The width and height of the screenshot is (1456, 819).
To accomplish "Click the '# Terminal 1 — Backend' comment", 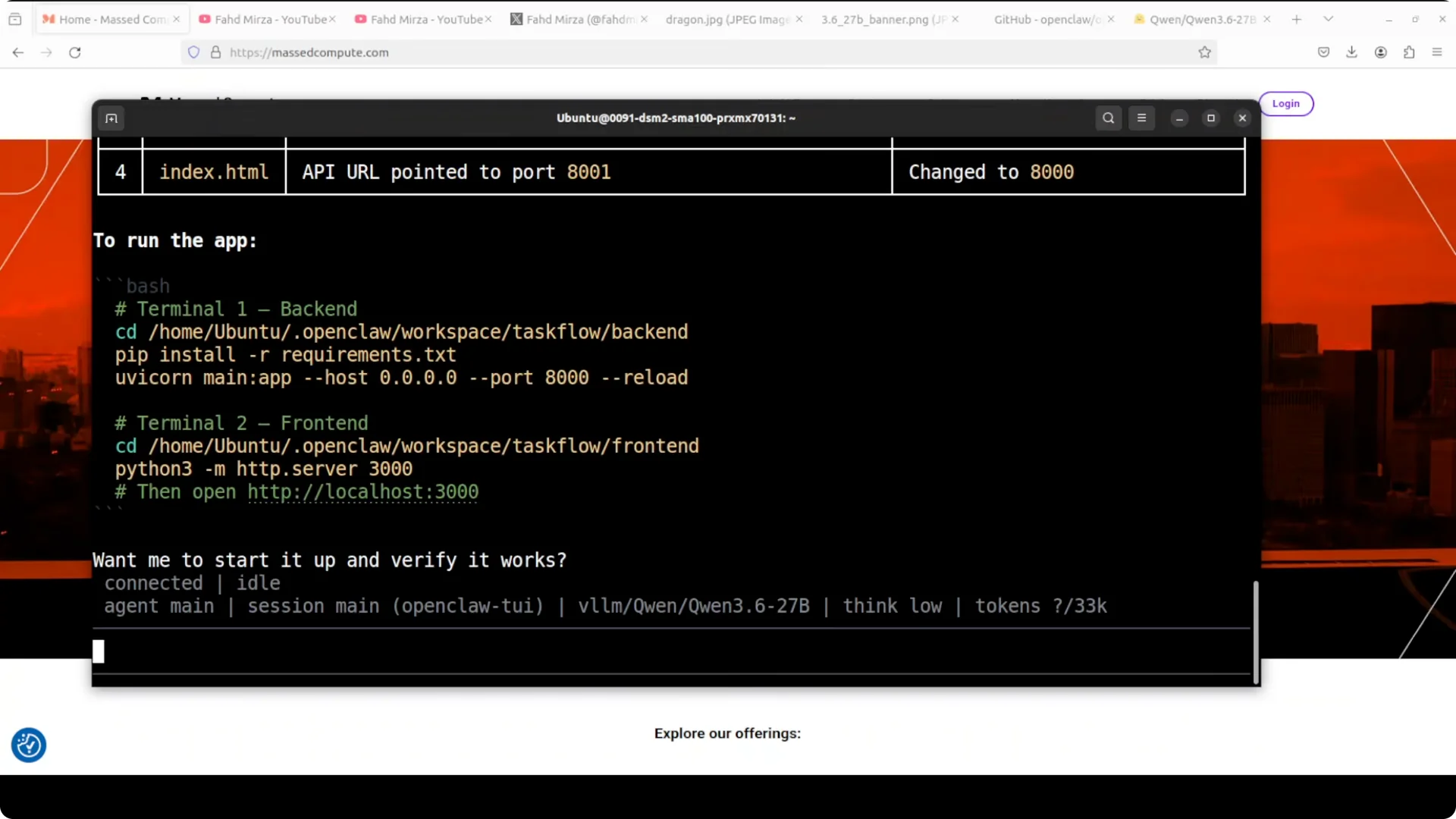I will tap(236, 309).
